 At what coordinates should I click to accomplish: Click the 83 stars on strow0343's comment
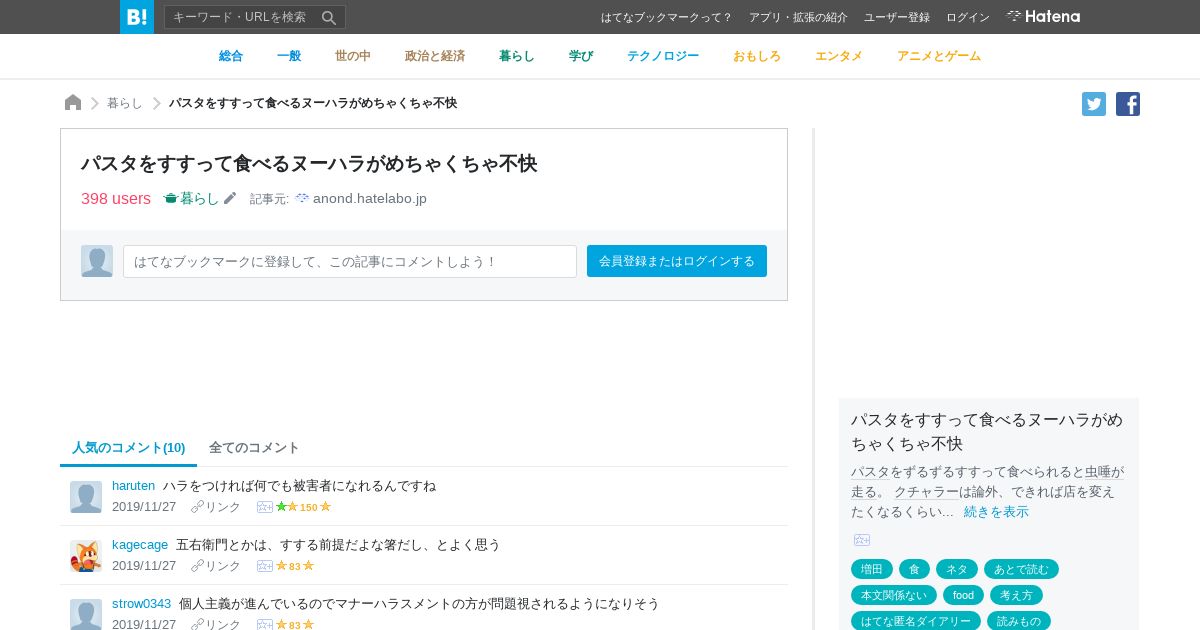295,624
